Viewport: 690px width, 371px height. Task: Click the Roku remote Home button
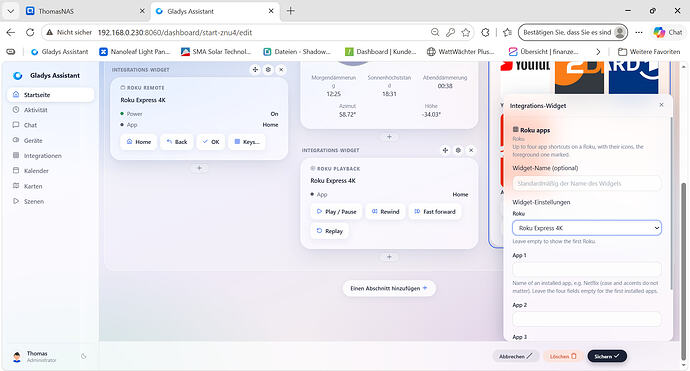(x=139, y=142)
